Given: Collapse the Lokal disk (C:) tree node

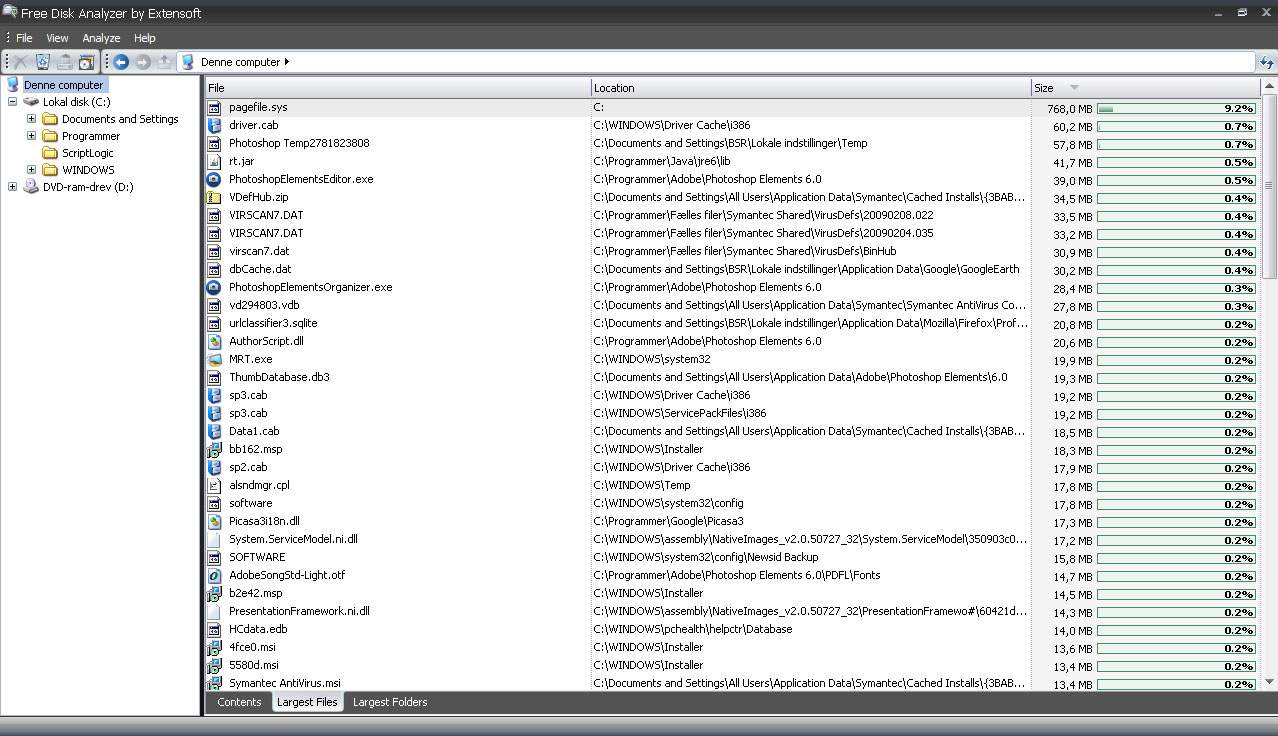Looking at the screenshot, I should pyautogui.click(x=12, y=102).
